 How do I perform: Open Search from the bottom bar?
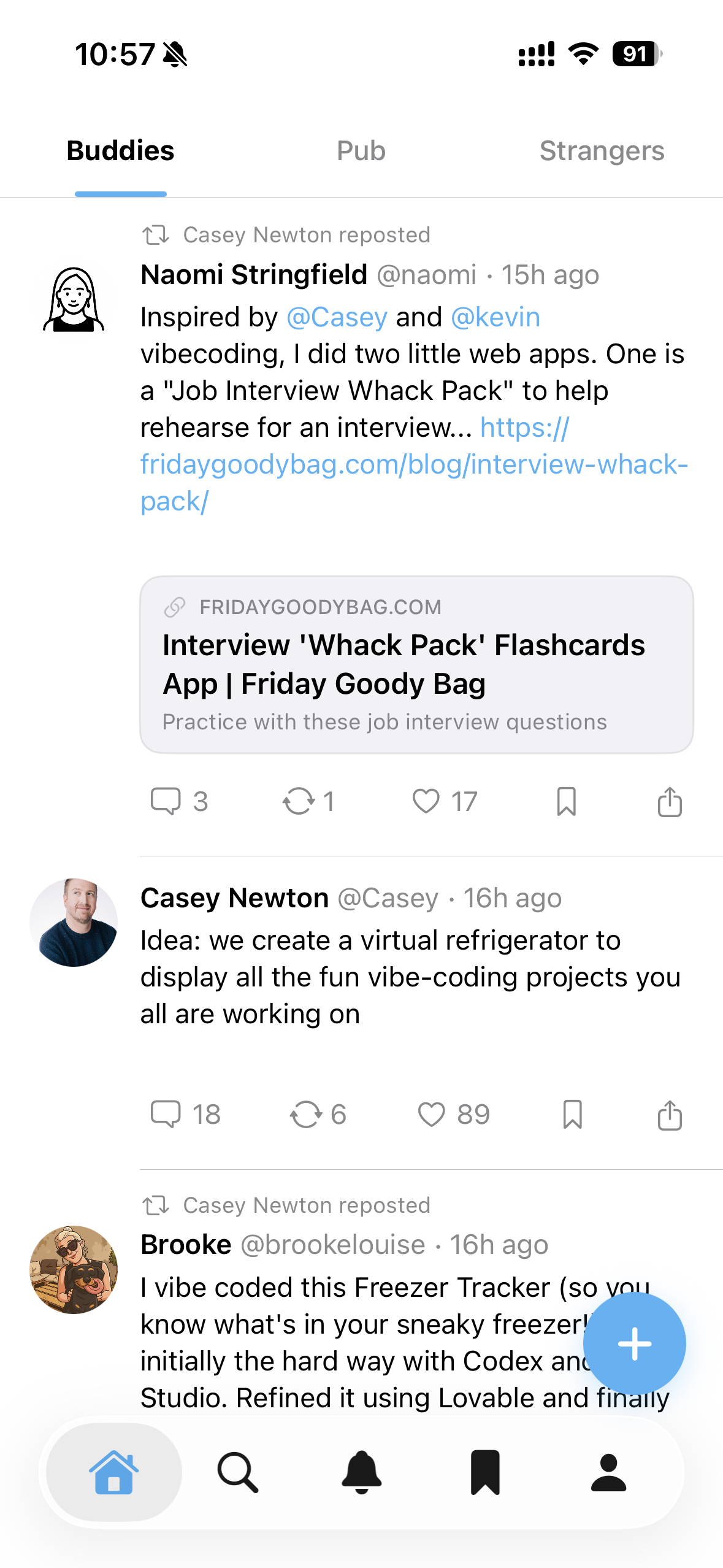point(238,1472)
